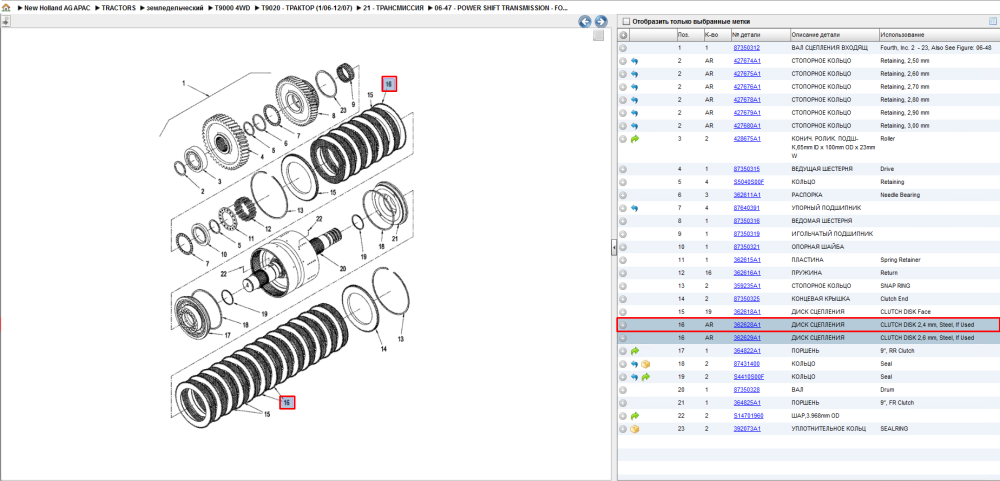Viewport: 1000px width, 481px height.
Task: Open part number link 359235A1
Action: coord(747,286)
